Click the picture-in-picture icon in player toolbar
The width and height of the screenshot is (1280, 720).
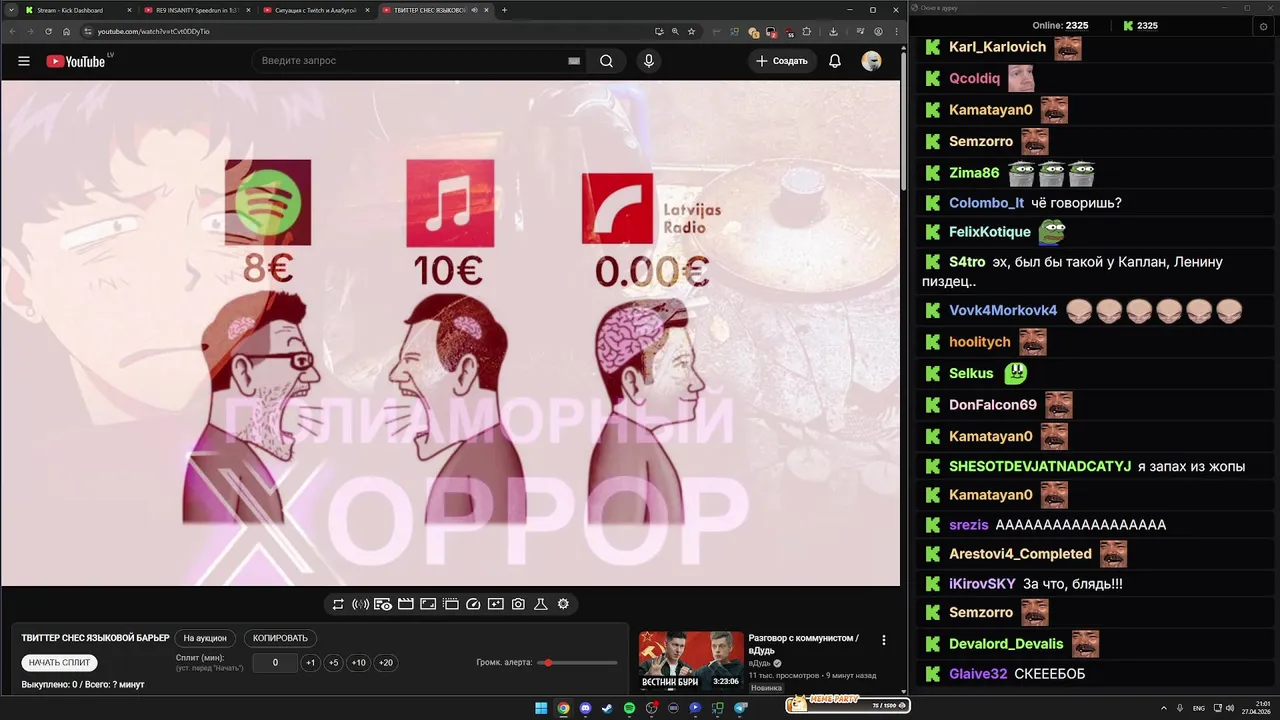coord(428,604)
